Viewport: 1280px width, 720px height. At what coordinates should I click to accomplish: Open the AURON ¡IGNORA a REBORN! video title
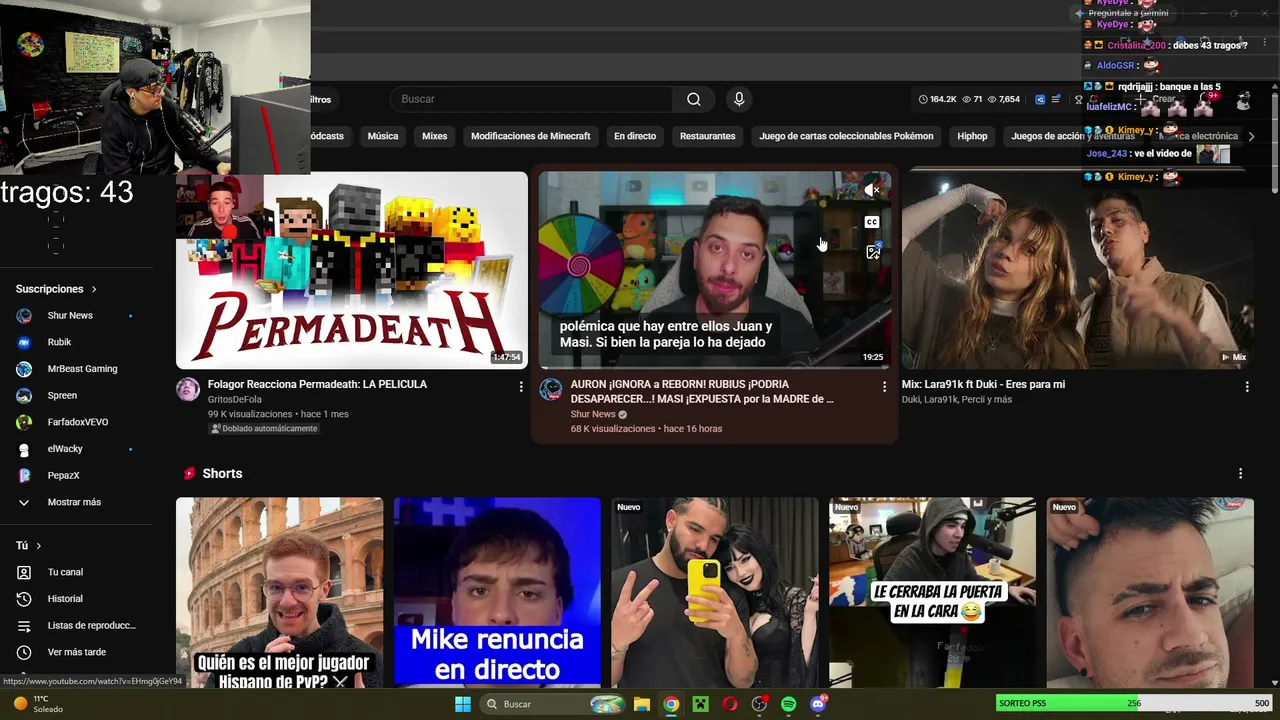point(702,391)
